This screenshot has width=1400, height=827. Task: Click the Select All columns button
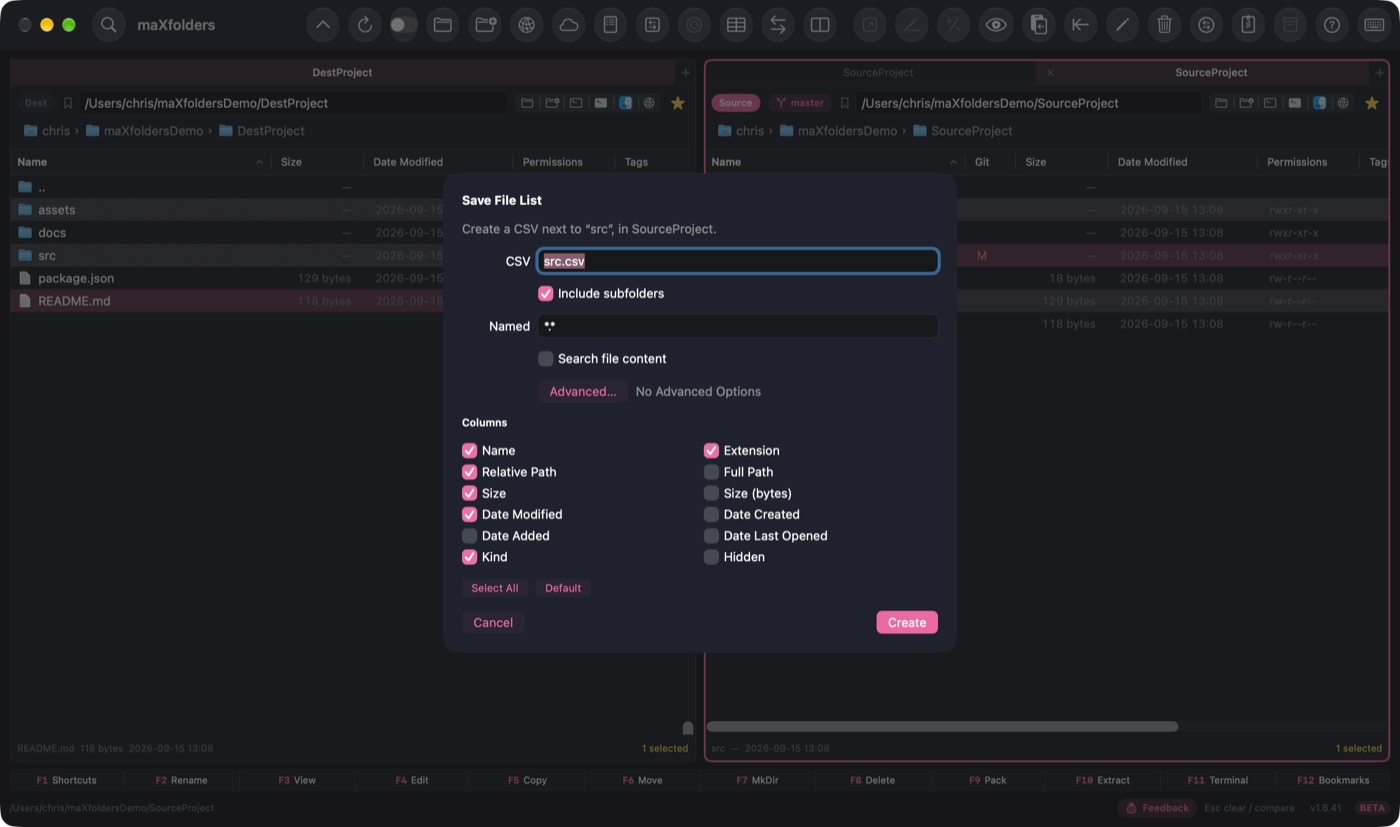click(495, 588)
